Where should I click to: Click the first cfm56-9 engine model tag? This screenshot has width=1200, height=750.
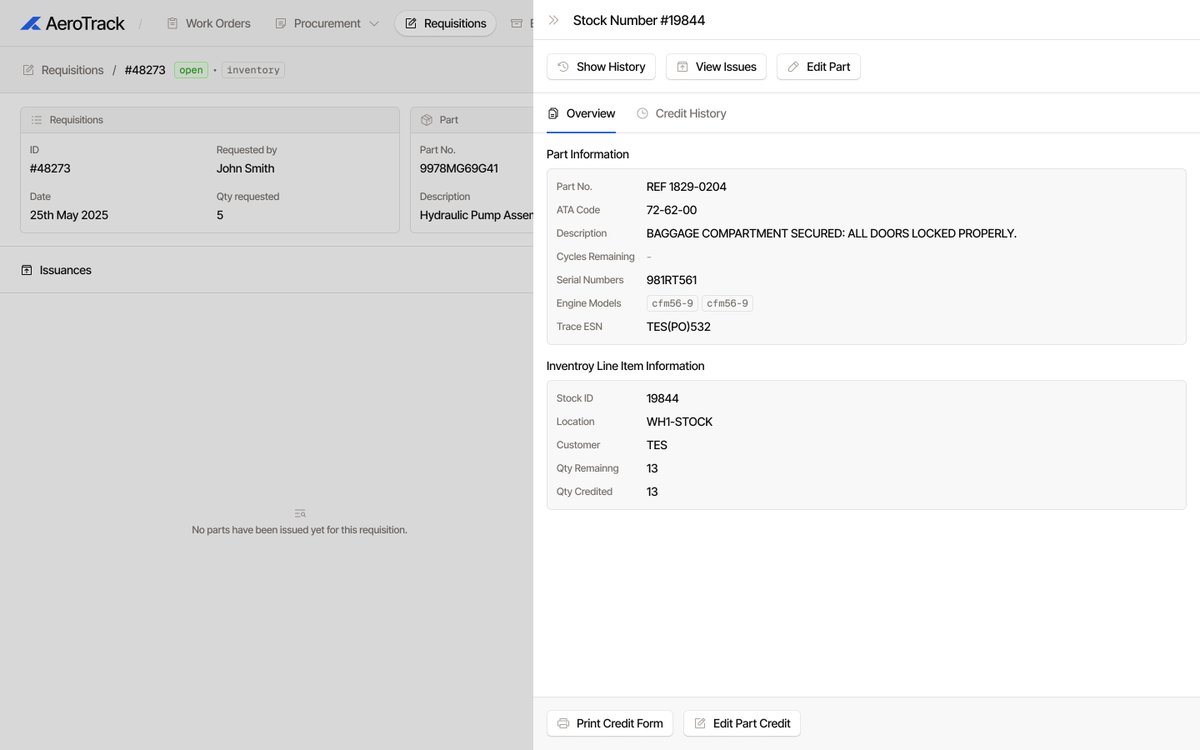[x=672, y=303]
